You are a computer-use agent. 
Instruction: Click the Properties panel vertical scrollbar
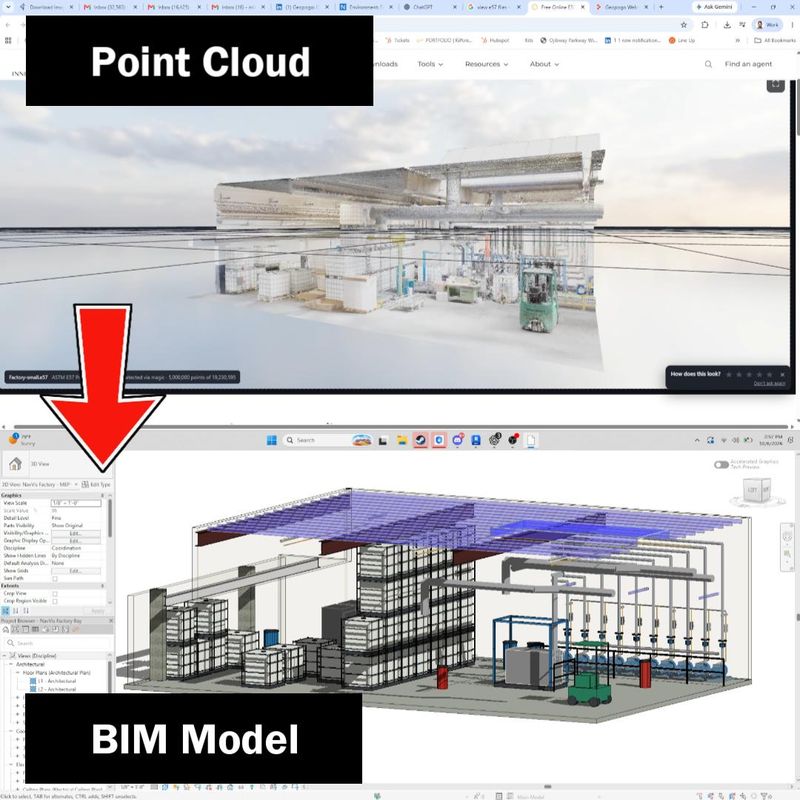click(109, 518)
